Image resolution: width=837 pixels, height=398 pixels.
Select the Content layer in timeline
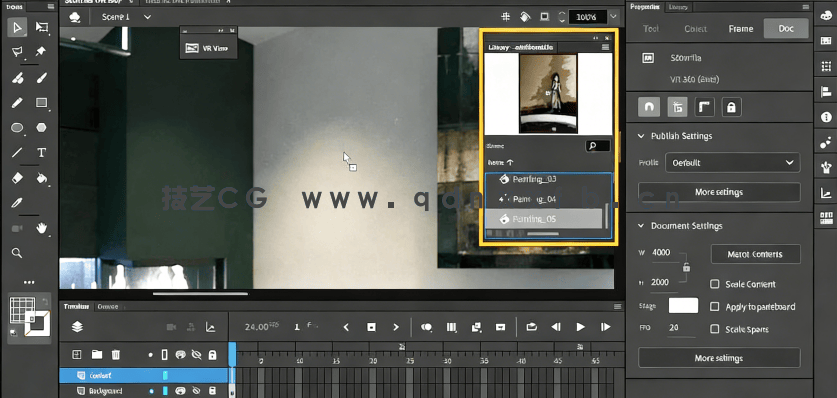point(144,375)
